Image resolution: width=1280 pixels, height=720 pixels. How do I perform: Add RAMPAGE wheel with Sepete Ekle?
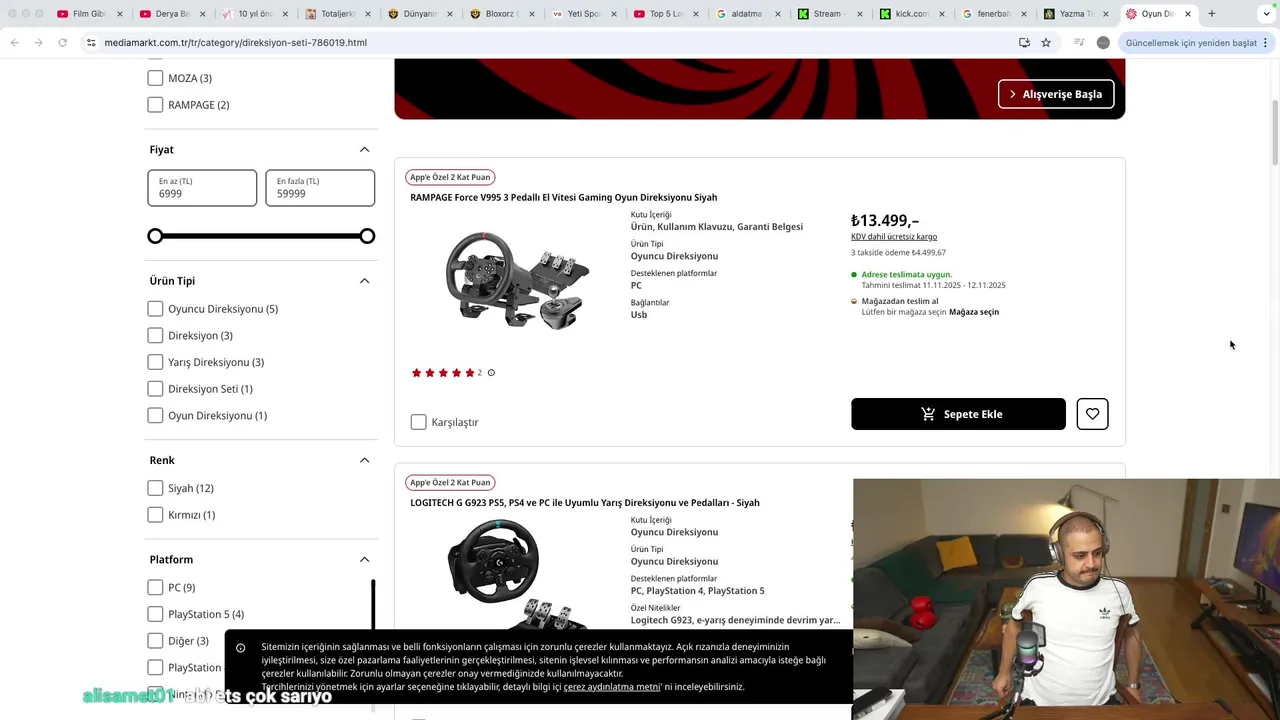coord(958,414)
